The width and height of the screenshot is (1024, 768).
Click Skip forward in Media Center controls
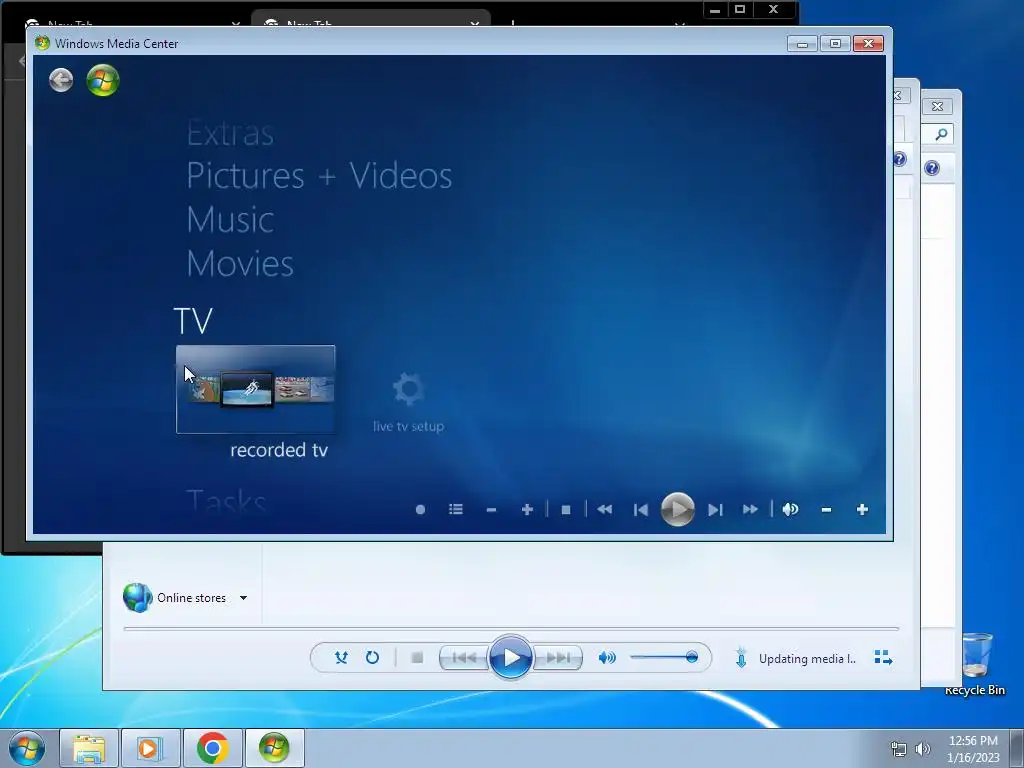(x=715, y=509)
